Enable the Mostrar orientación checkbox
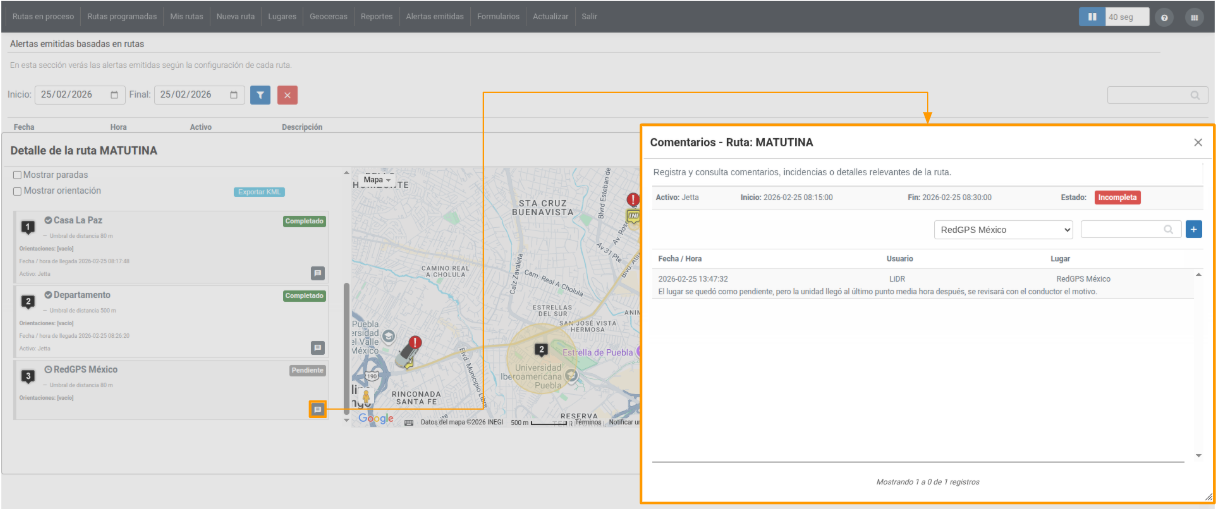Image resolution: width=1218 pixels, height=509 pixels. (16, 191)
